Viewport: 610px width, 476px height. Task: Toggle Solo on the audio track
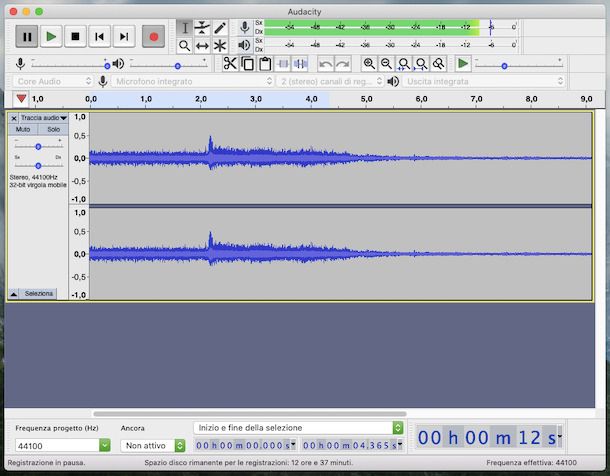(53, 129)
